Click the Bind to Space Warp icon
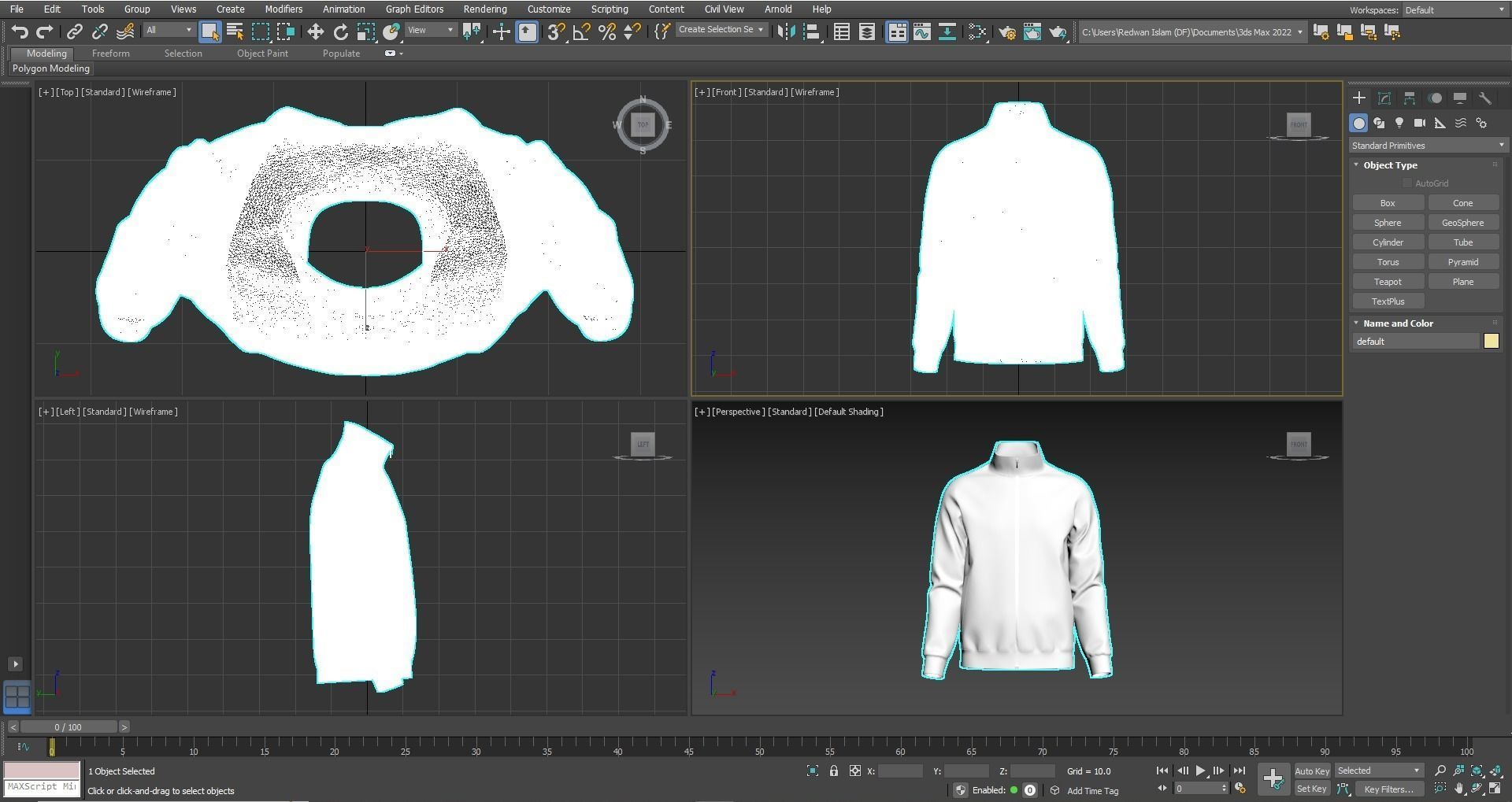The width and height of the screenshot is (1512, 802). tap(125, 31)
